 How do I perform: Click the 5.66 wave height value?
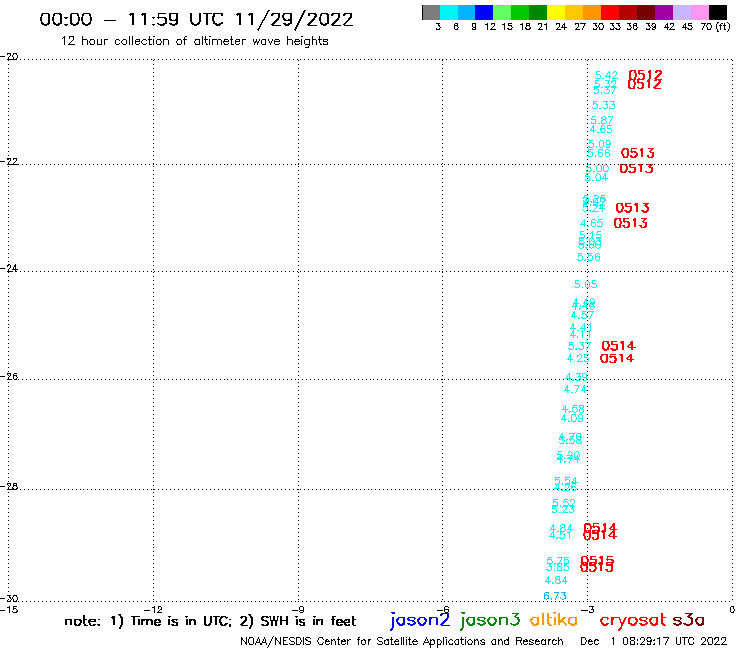(598, 153)
